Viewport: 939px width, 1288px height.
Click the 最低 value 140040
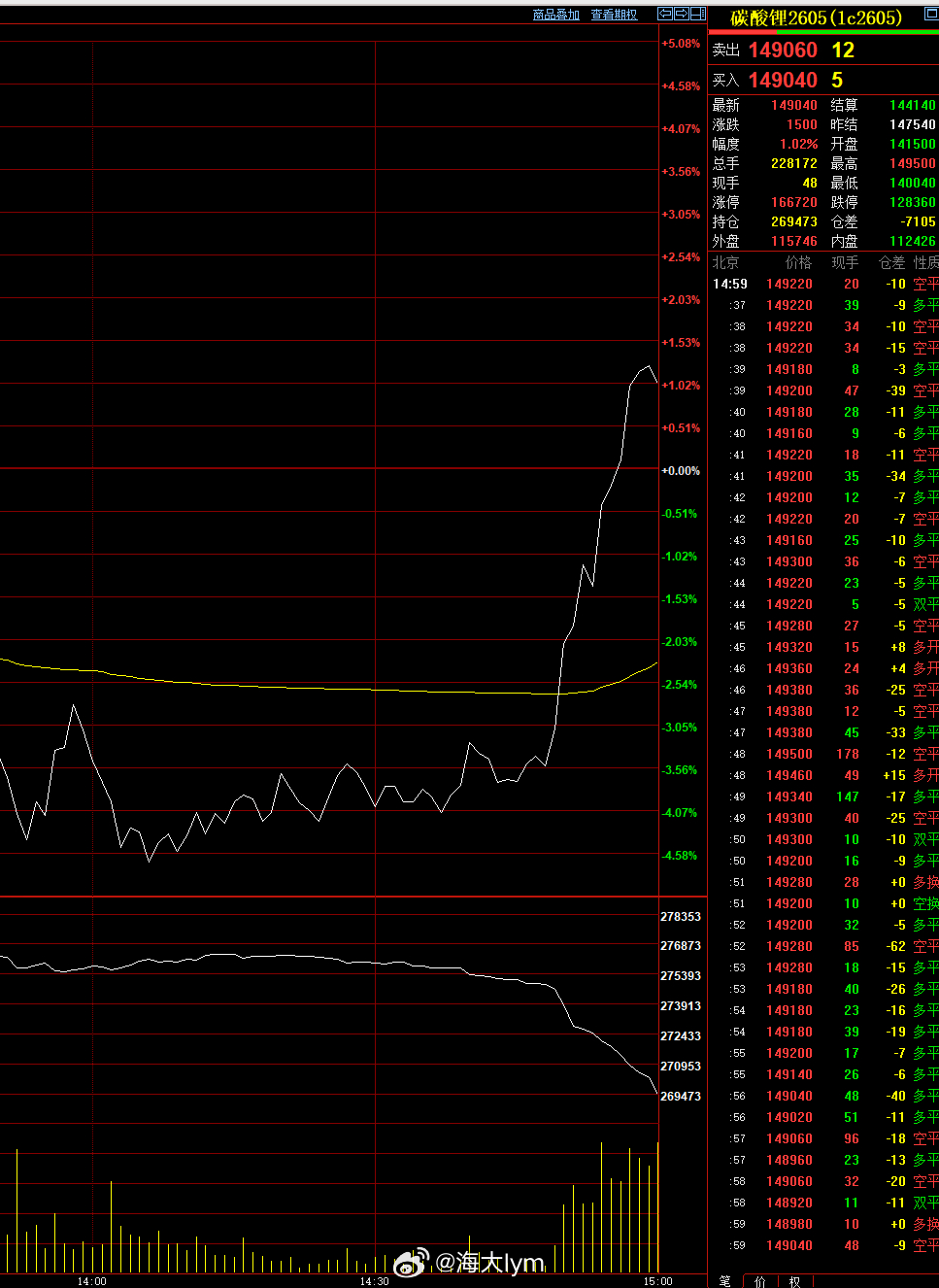(913, 183)
